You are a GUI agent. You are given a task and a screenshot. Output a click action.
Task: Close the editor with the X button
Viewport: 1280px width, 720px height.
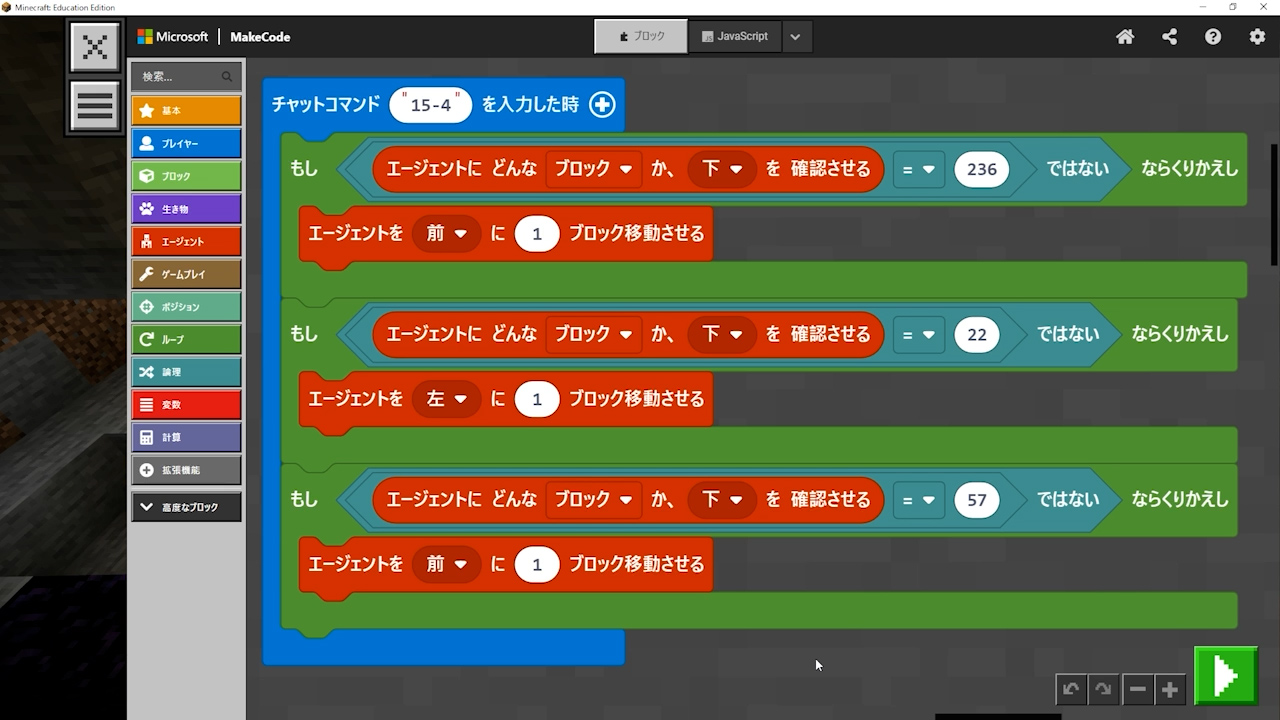point(95,47)
